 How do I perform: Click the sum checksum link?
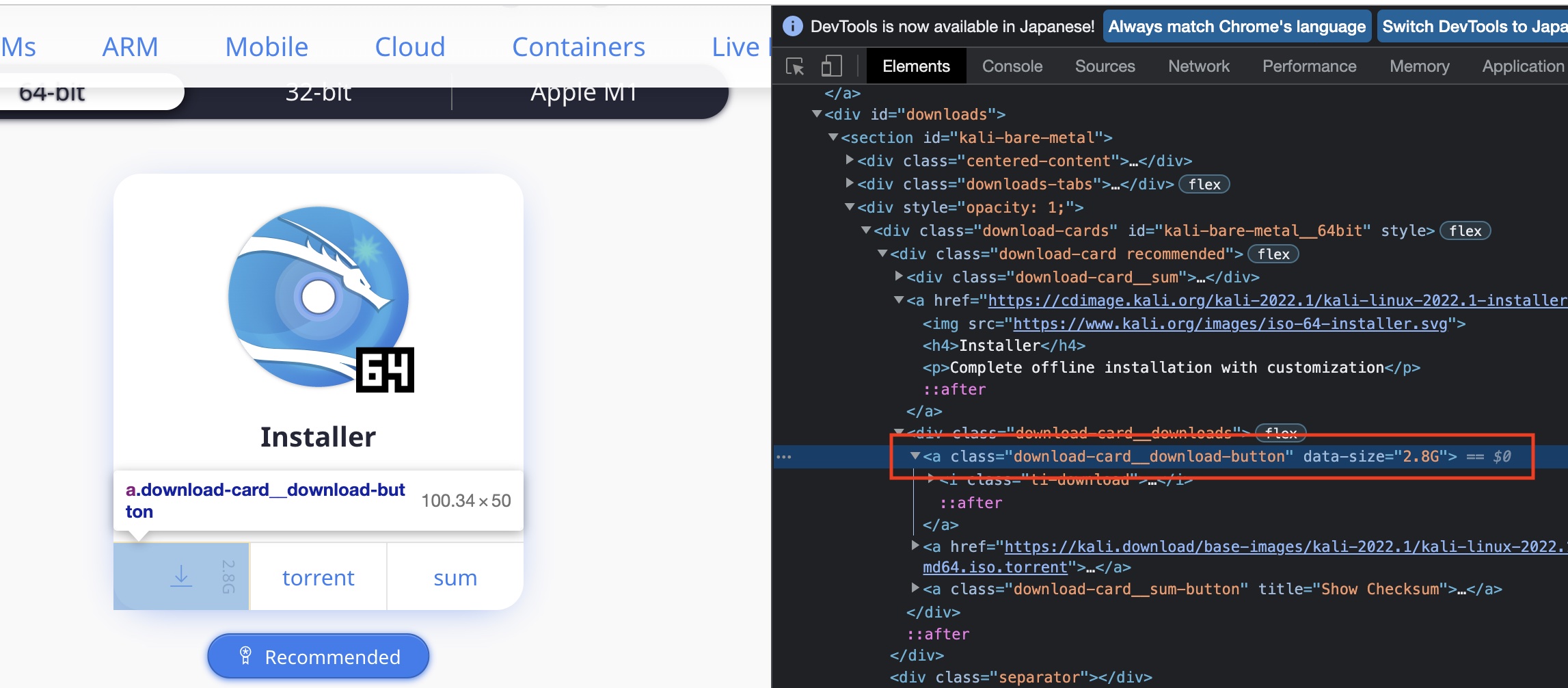point(455,577)
